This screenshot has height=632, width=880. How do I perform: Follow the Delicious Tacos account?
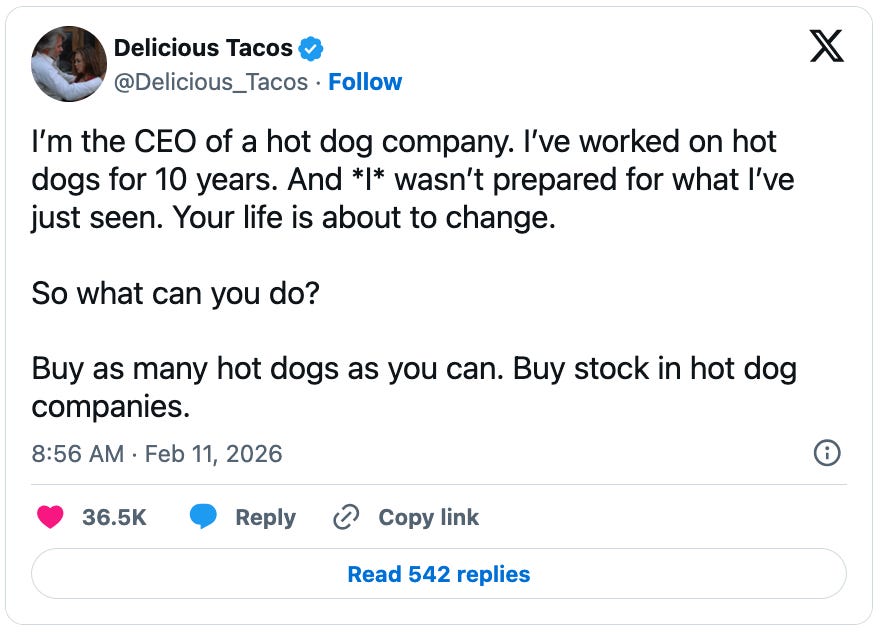click(x=365, y=82)
